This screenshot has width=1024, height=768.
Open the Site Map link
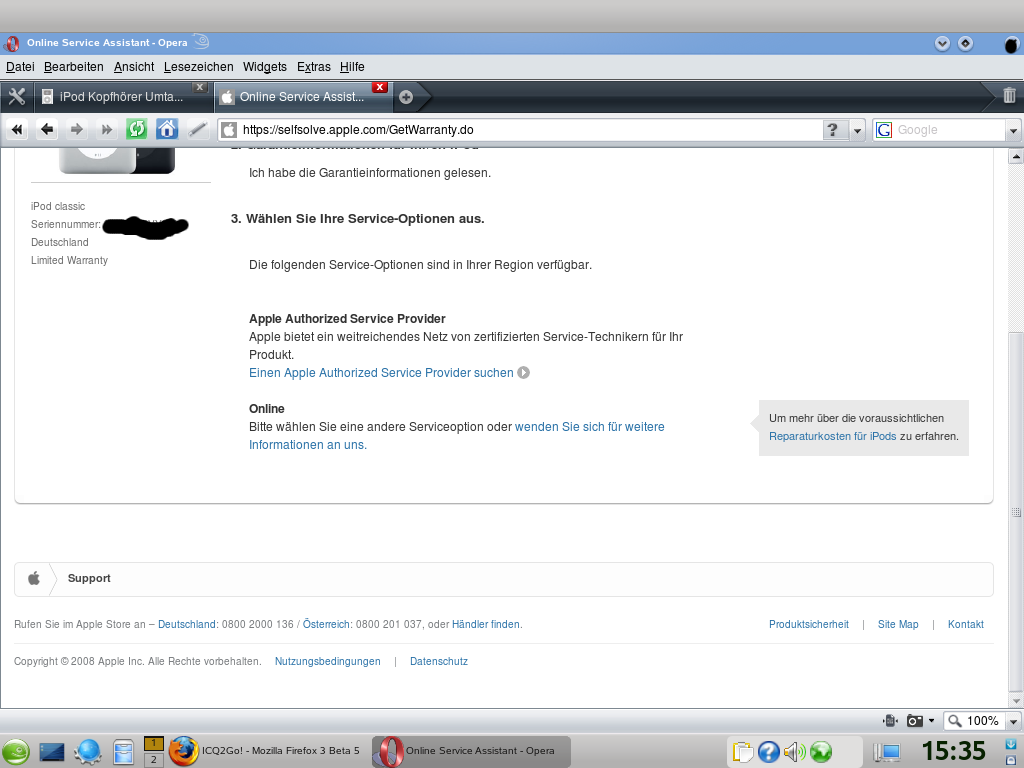click(x=898, y=624)
